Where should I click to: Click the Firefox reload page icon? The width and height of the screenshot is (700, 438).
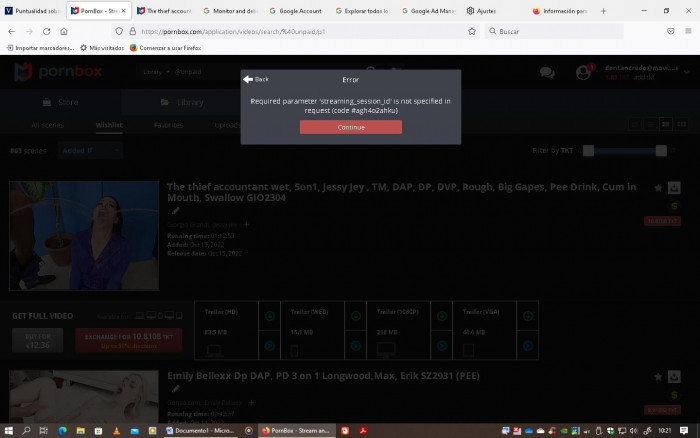(46, 31)
